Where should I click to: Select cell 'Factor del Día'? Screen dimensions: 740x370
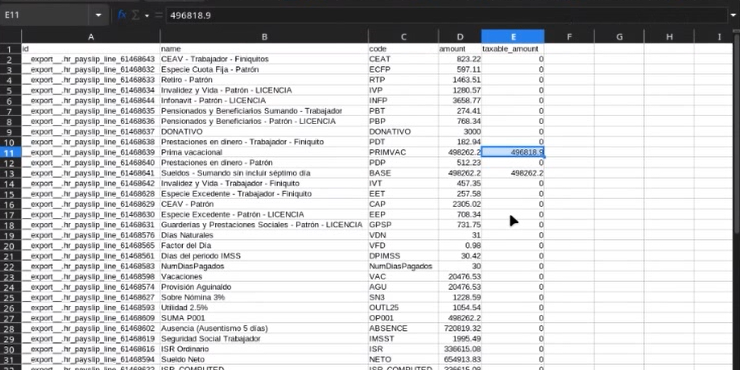pos(264,245)
